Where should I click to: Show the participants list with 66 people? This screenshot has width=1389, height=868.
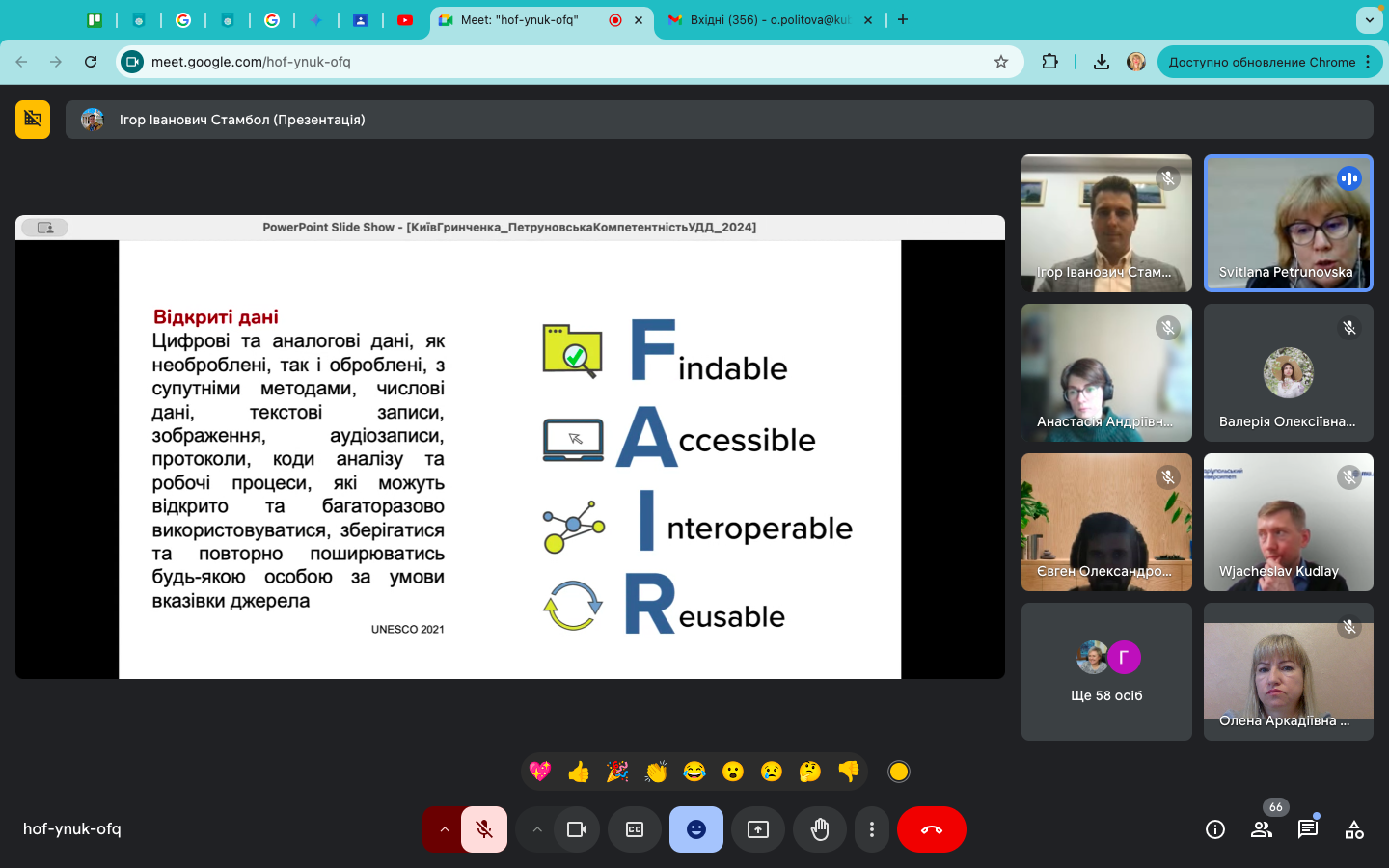coord(1262,829)
